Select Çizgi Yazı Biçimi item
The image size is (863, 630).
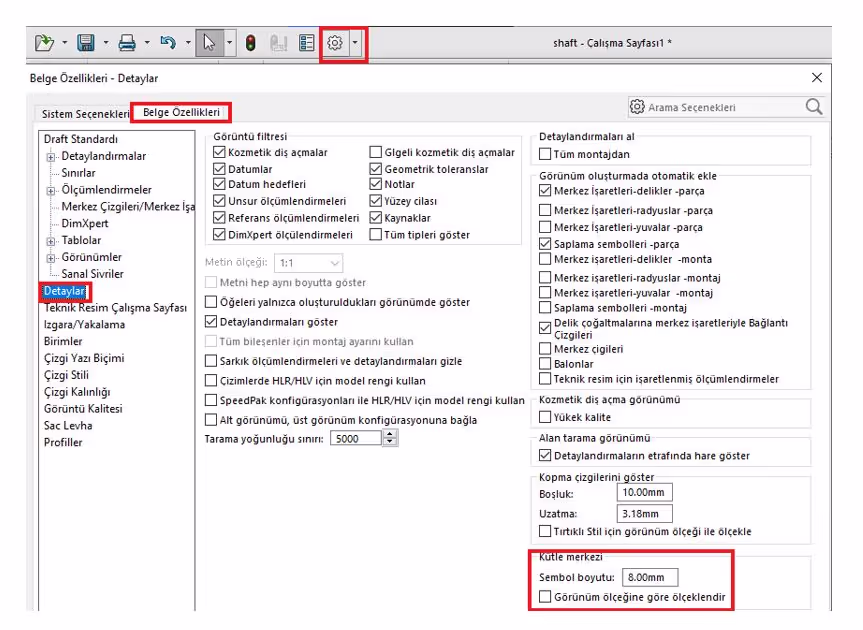pyautogui.click(x=84, y=358)
